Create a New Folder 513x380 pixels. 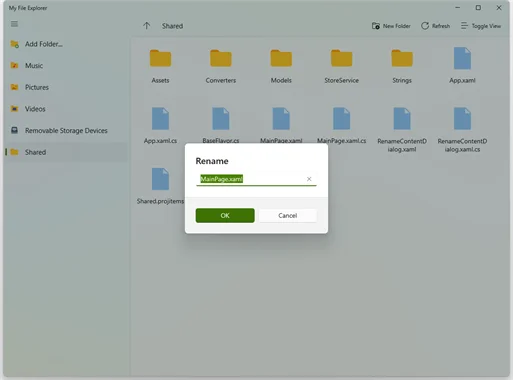(x=391, y=26)
